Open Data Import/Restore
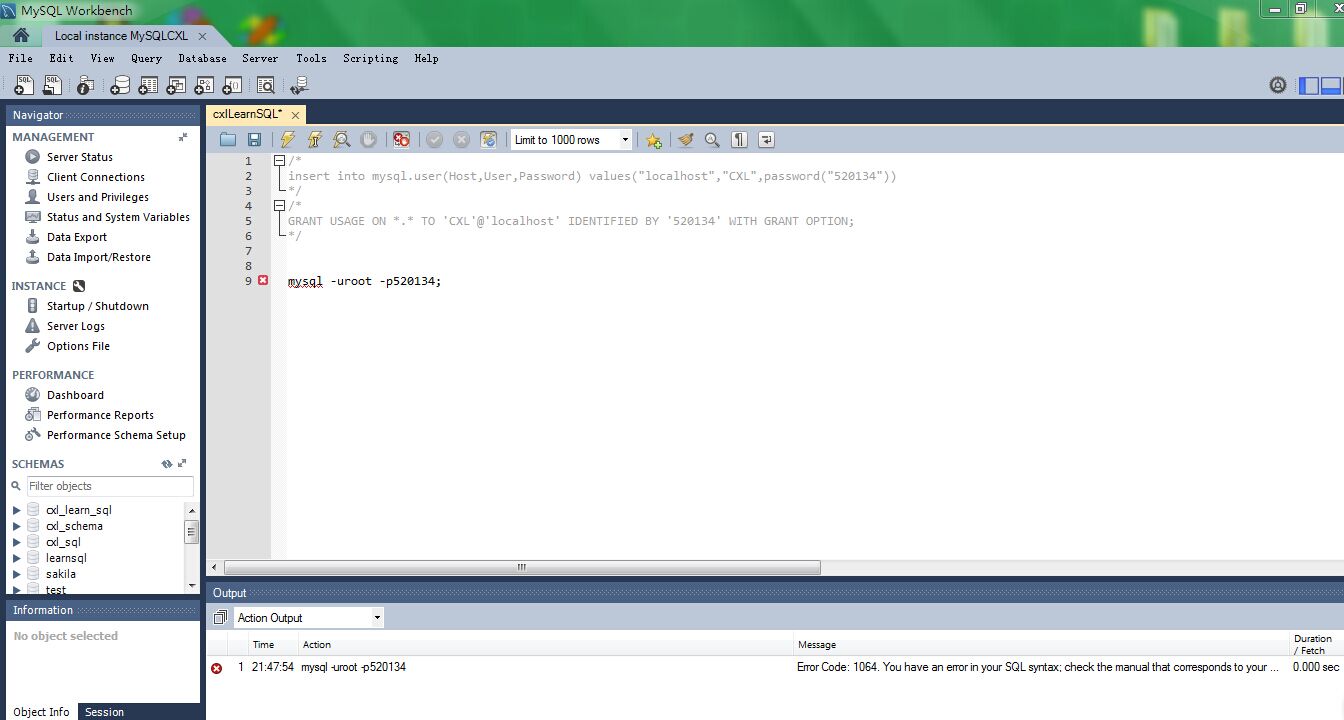This screenshot has height=720, width=1344. point(99,257)
